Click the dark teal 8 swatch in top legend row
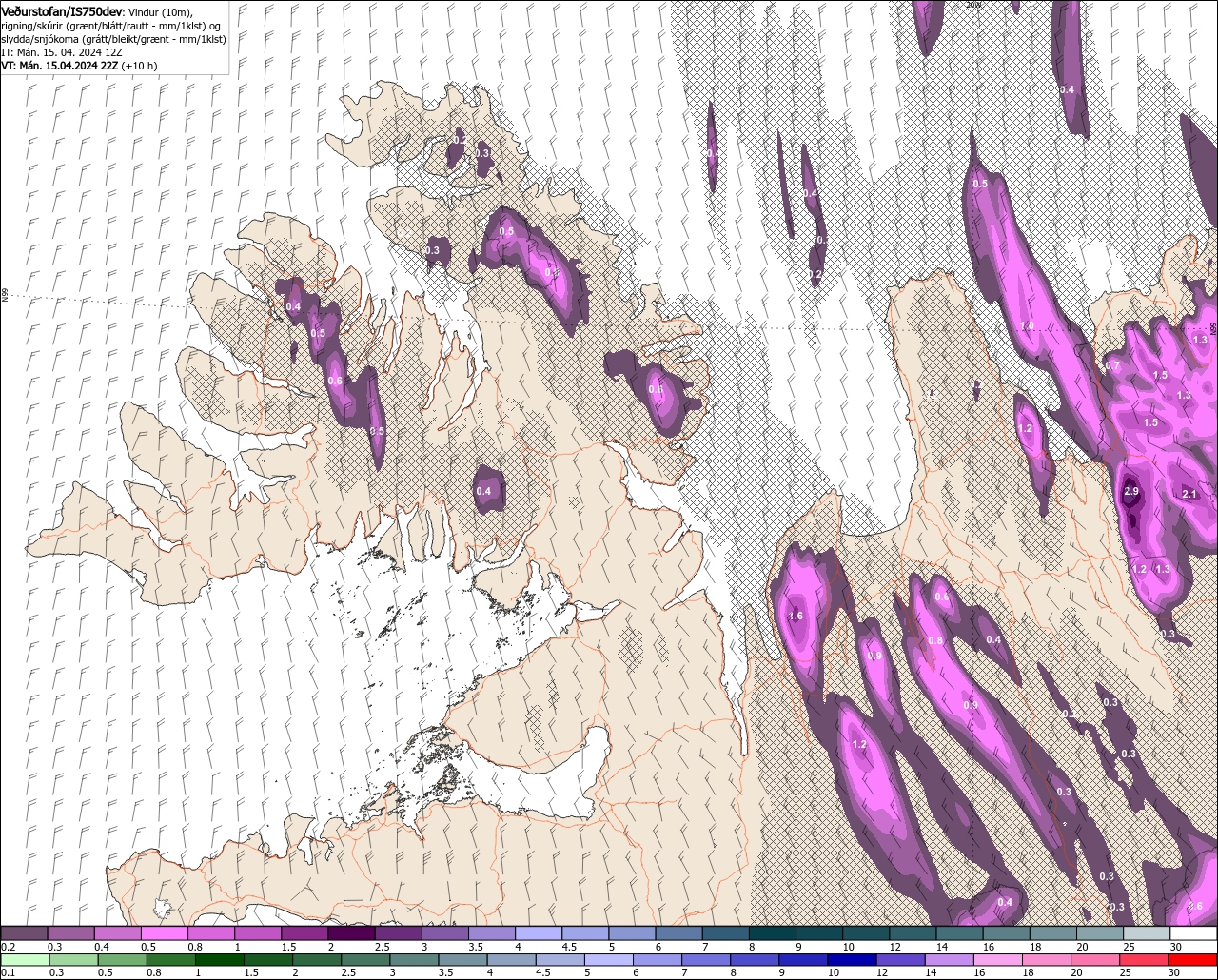 (x=773, y=933)
